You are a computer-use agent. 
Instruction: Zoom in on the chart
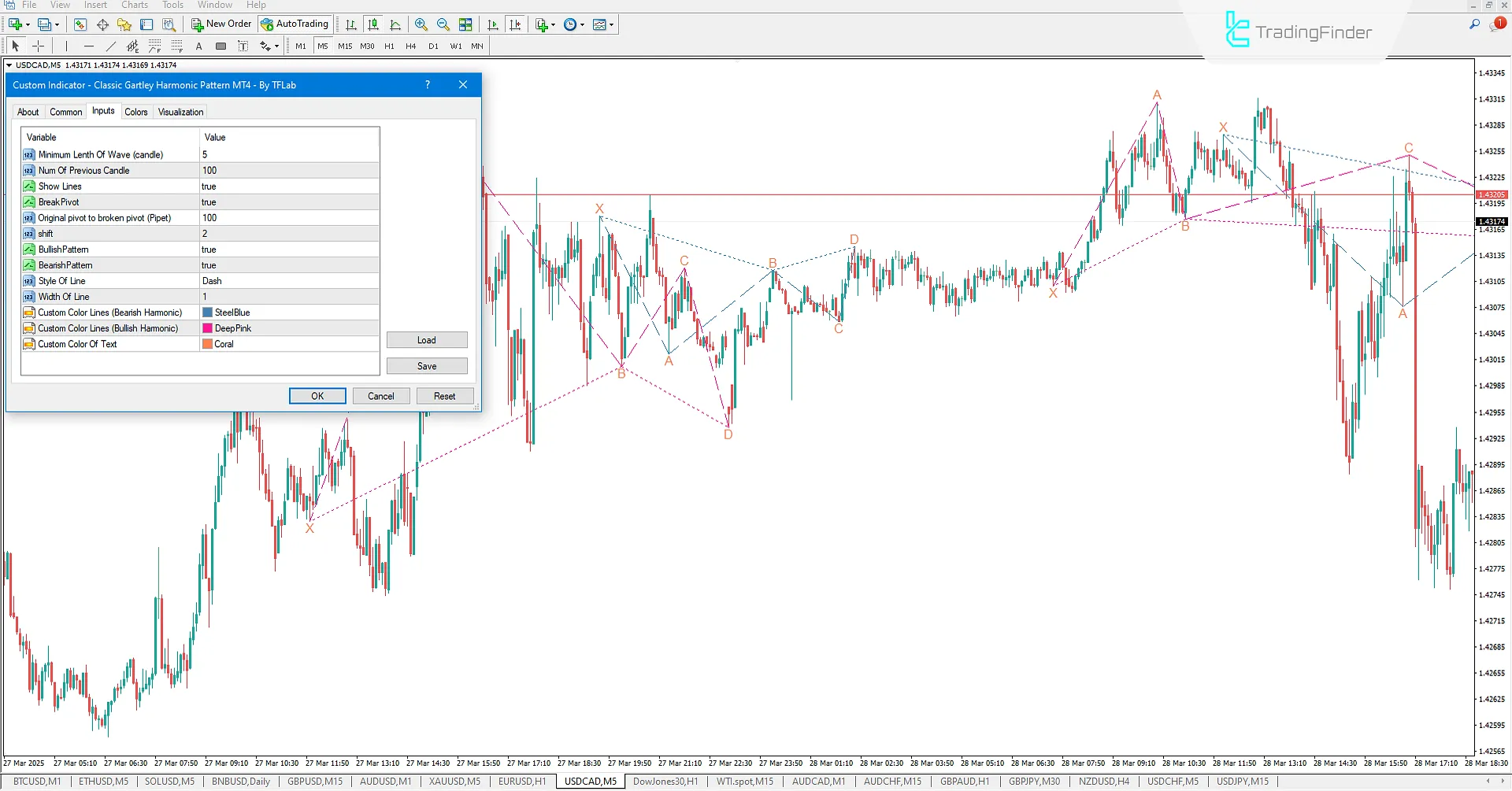(x=421, y=24)
